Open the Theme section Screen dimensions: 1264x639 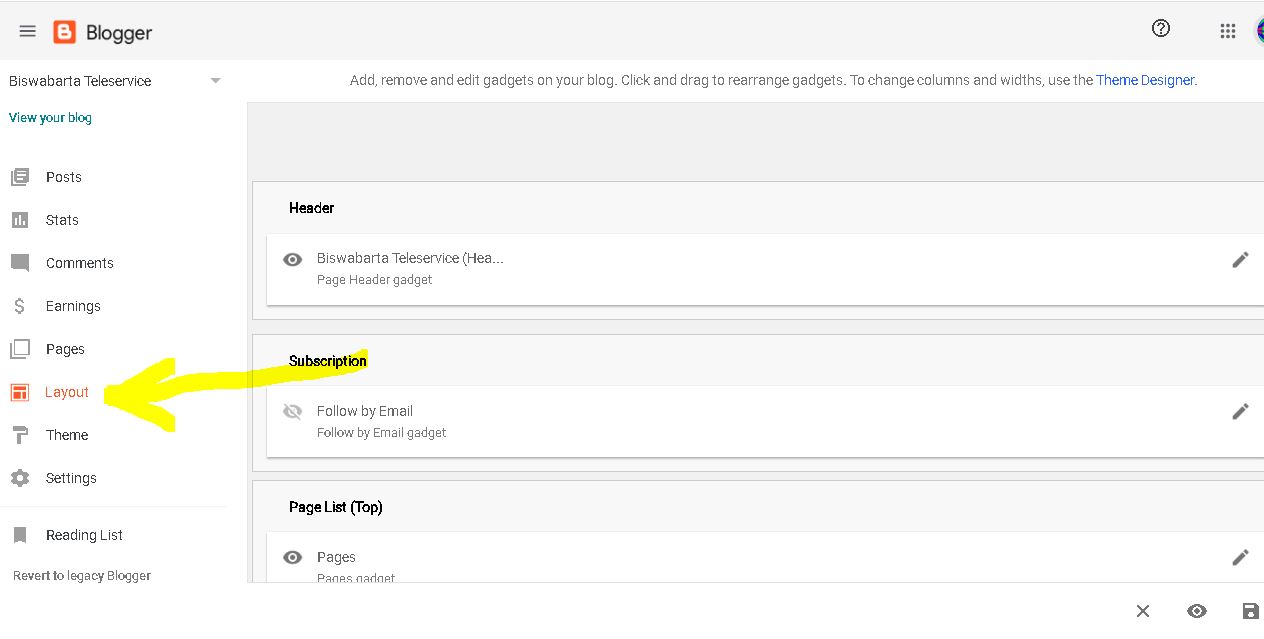pos(67,435)
